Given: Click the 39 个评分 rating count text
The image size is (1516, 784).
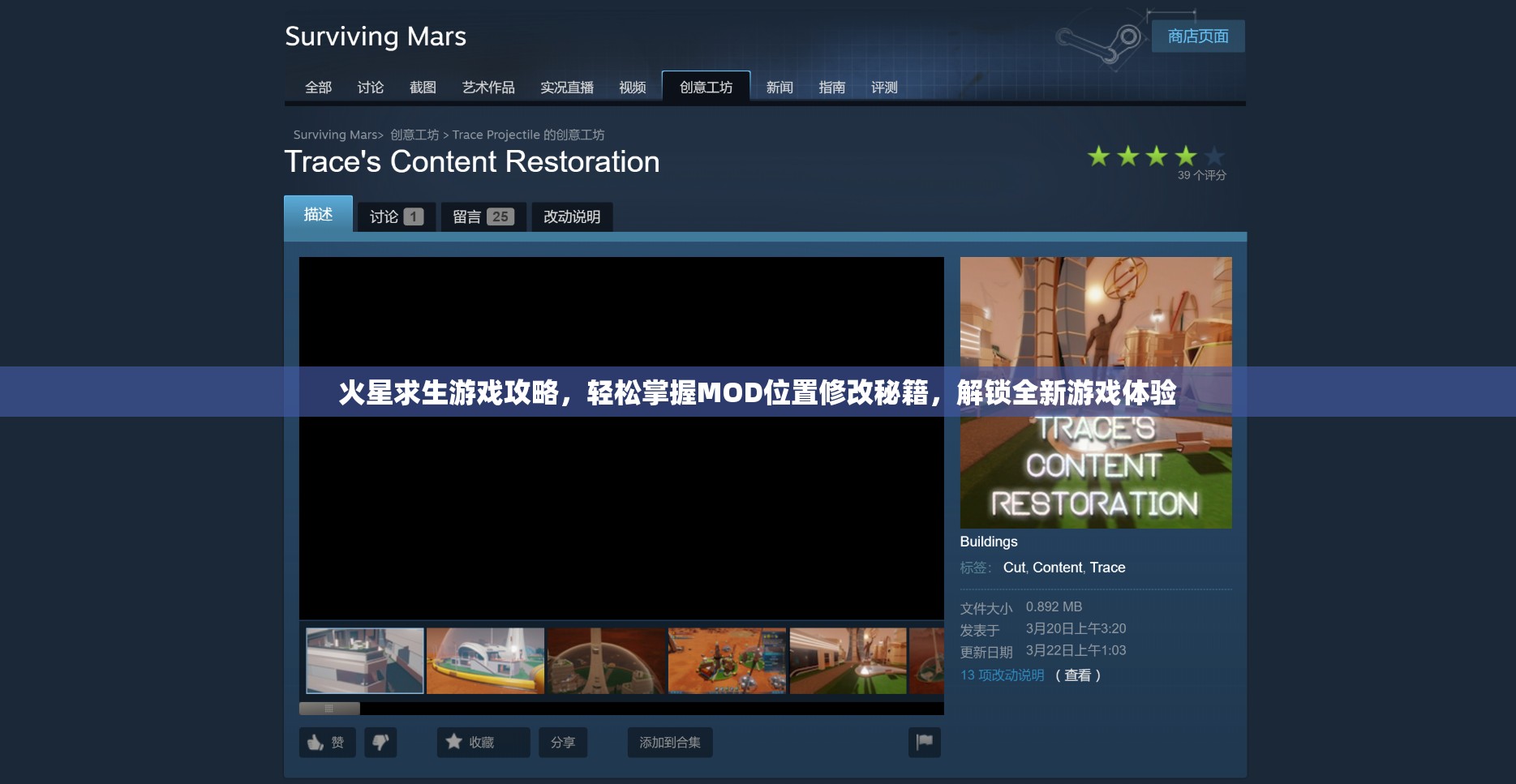Looking at the screenshot, I should pyautogui.click(x=1201, y=175).
